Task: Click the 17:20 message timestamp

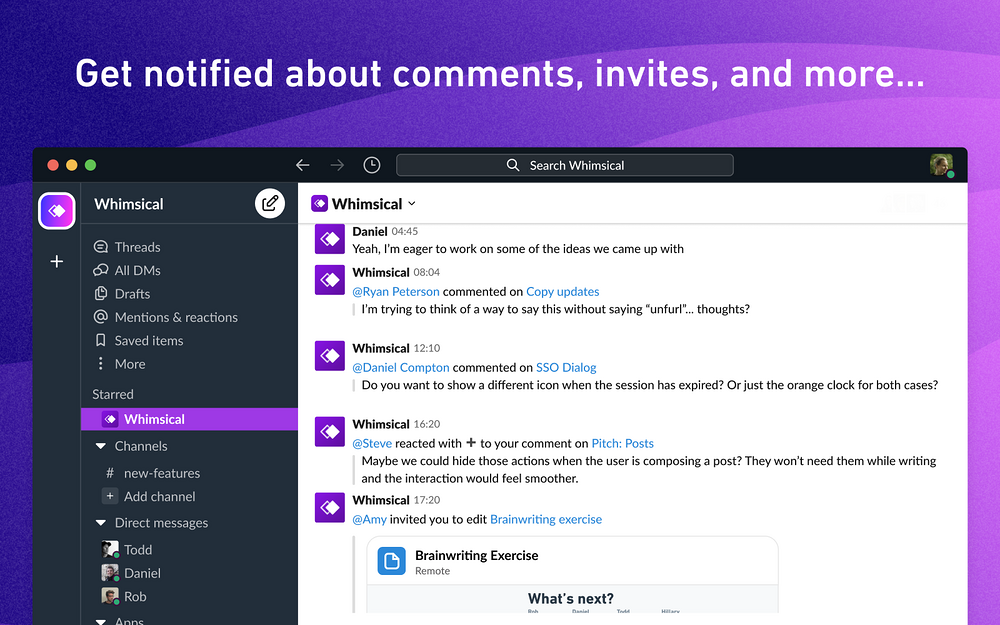Action: (427, 500)
